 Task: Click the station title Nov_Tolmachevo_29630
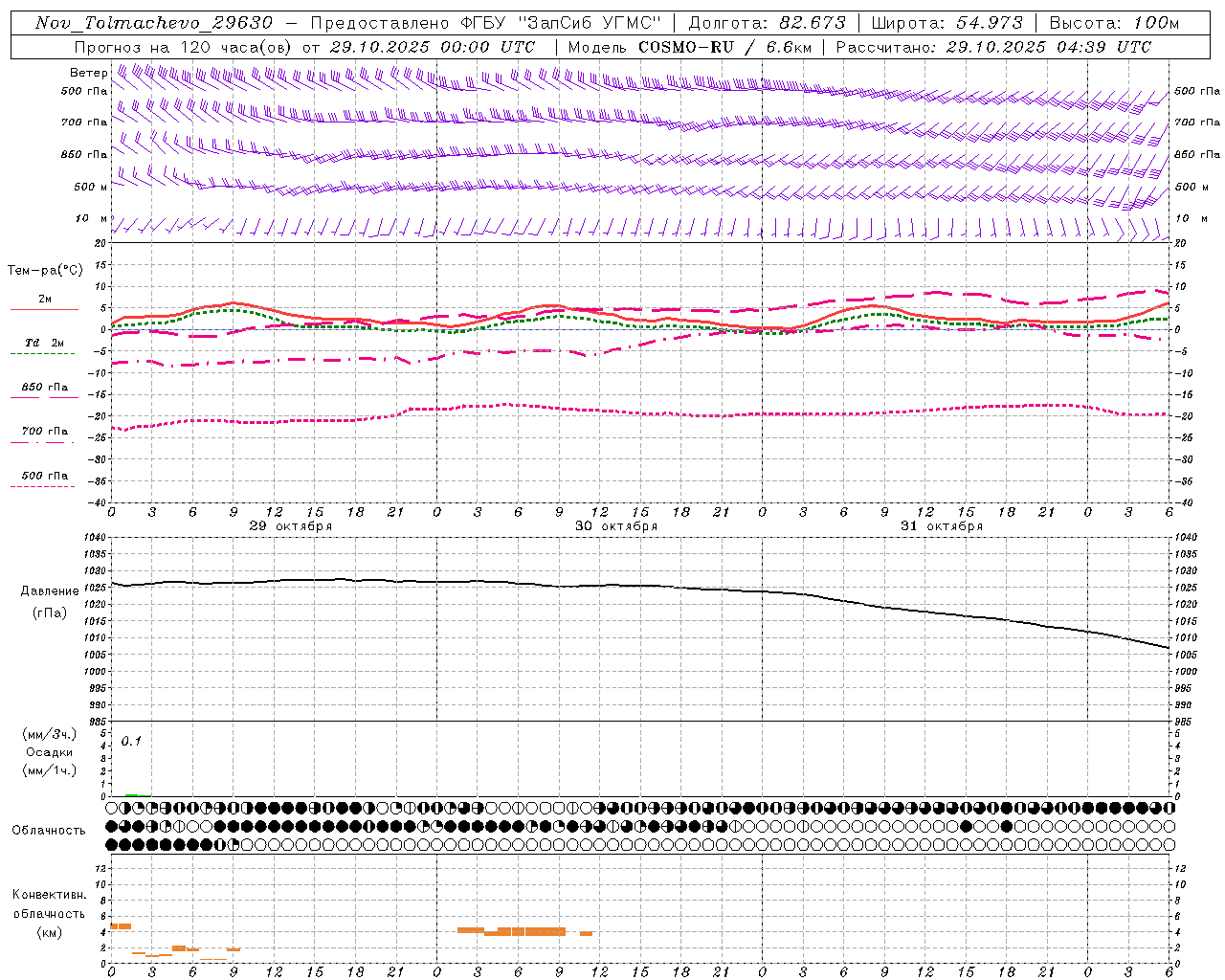(153, 23)
